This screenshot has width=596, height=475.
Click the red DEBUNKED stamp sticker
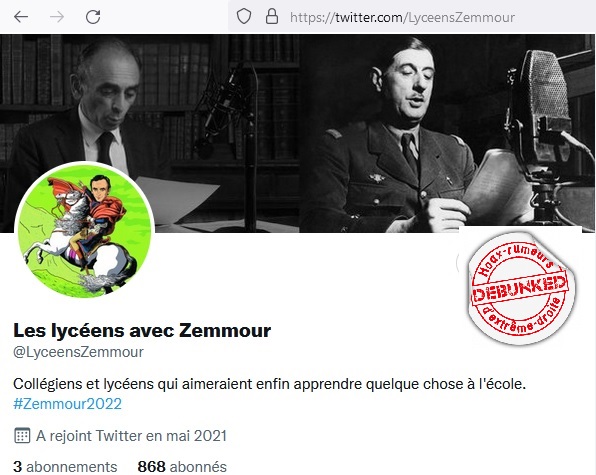click(x=520, y=288)
